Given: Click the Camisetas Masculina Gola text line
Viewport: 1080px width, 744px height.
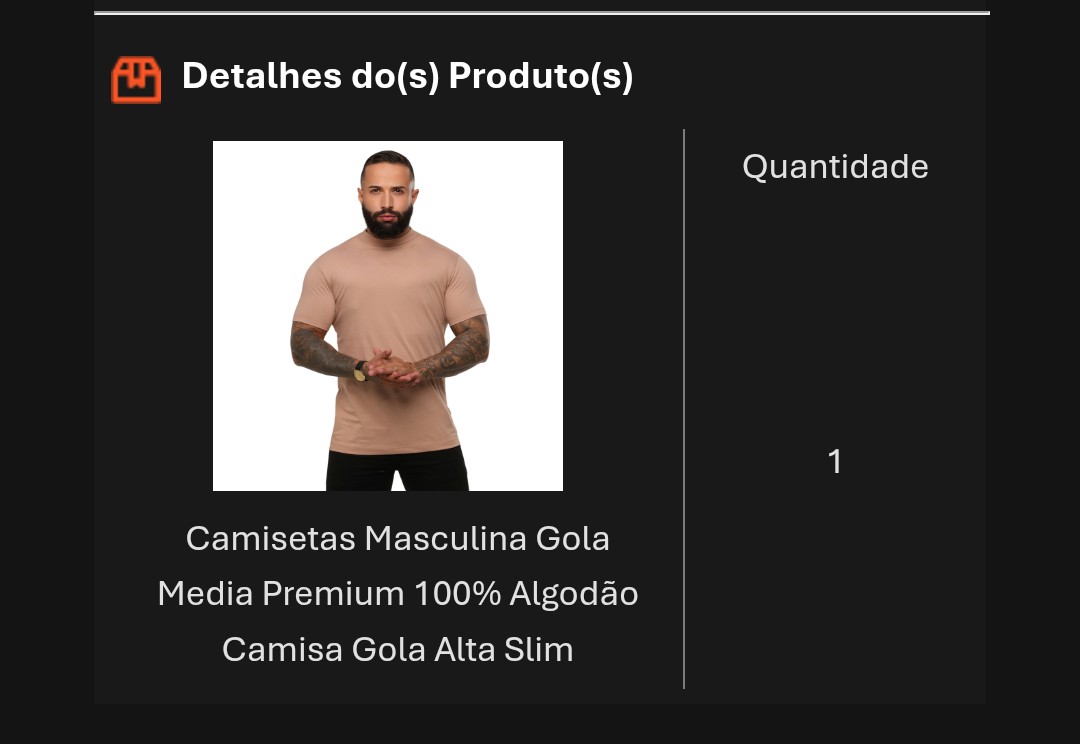Looking at the screenshot, I should 397,538.
